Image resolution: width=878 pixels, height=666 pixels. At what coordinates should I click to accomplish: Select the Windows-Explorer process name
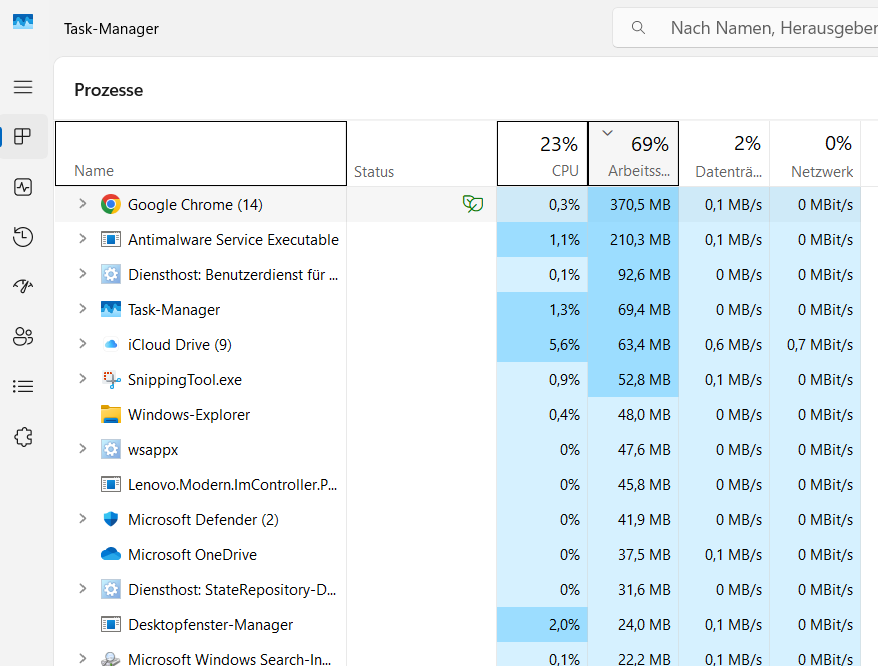point(189,414)
